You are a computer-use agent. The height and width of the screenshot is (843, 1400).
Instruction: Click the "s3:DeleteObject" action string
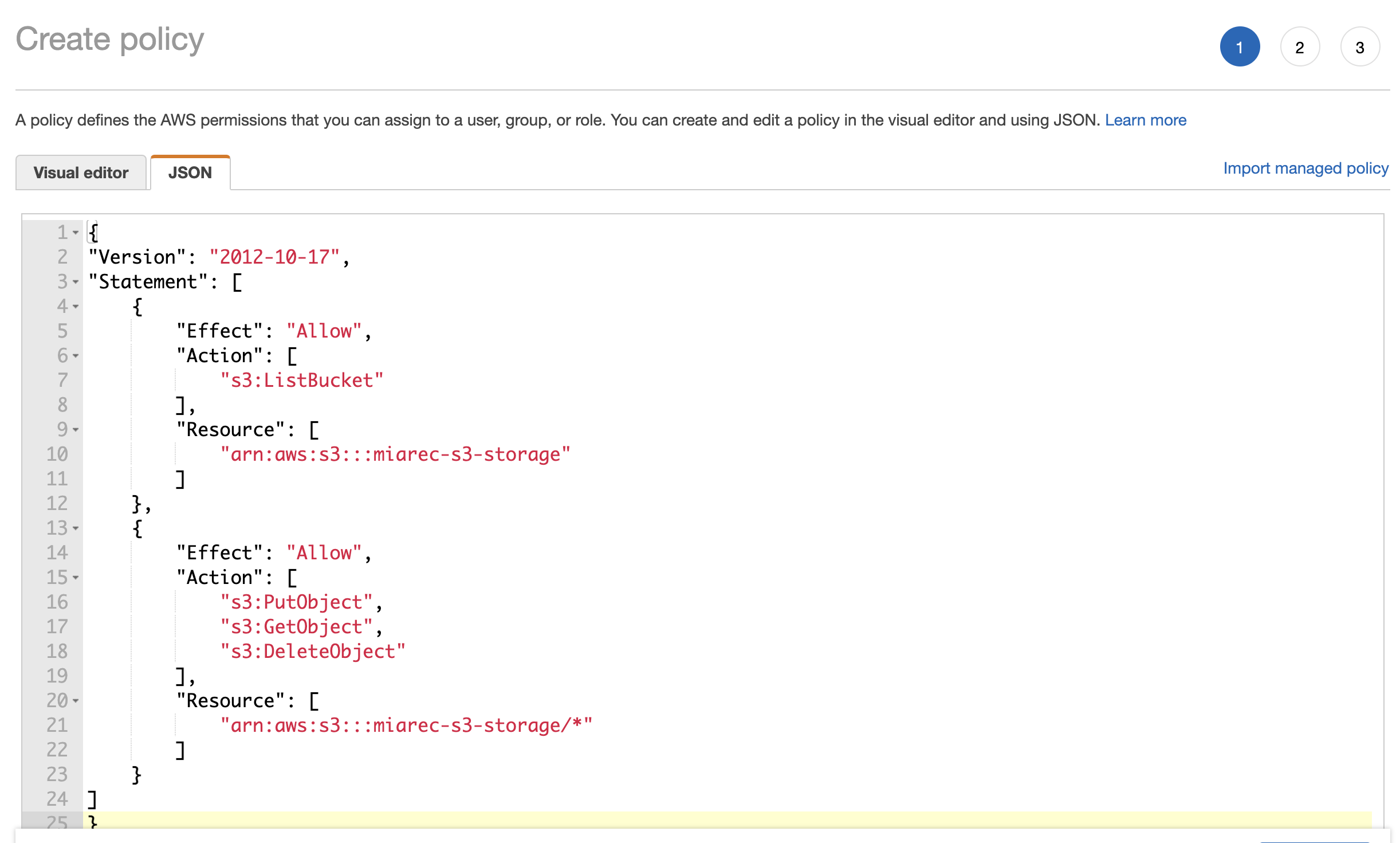point(313,652)
